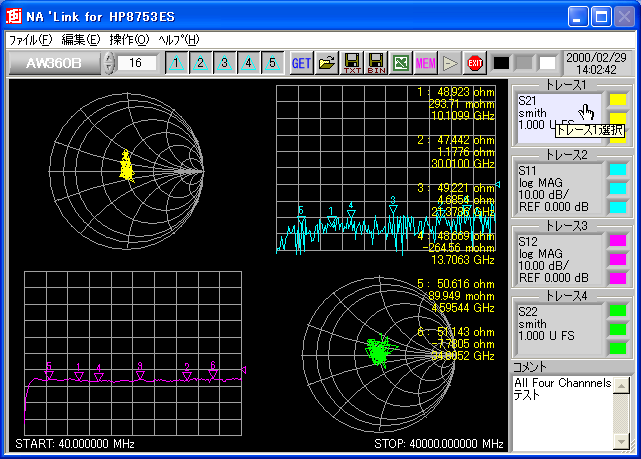641x459 pixels.
Task: Open the 操作(O) menu
Action: coord(130,40)
